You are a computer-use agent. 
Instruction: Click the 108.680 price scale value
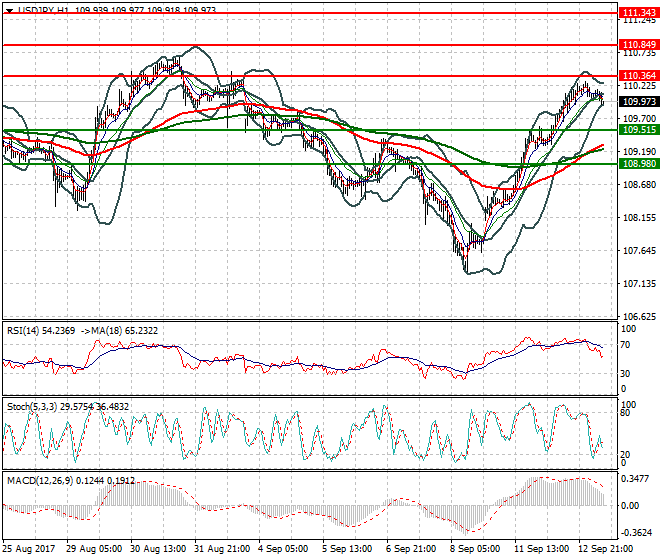(639, 184)
